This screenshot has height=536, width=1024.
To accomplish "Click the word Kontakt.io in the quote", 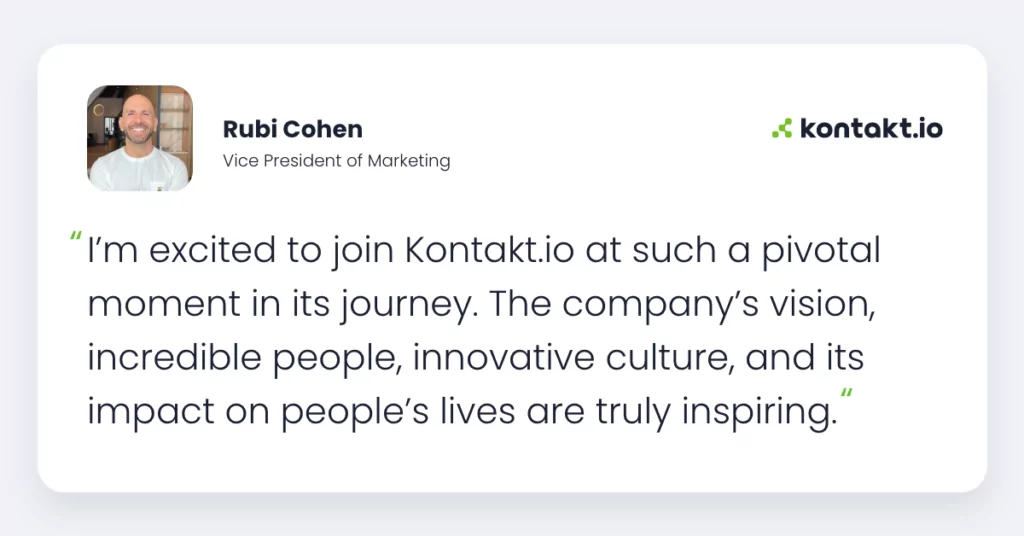I will click(489, 250).
